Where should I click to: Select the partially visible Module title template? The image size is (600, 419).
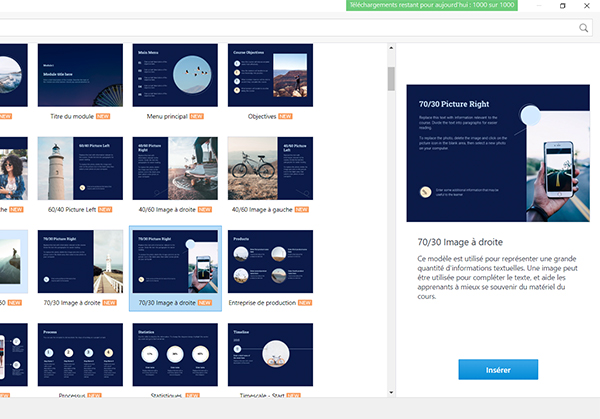tap(13, 75)
